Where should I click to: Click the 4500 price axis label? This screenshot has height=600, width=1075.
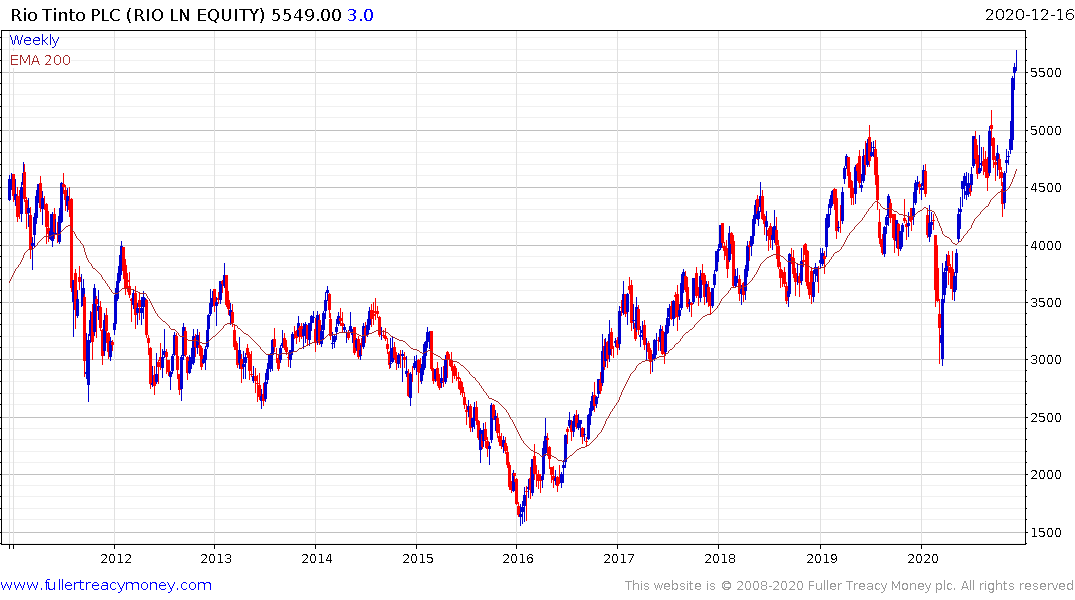point(1046,188)
